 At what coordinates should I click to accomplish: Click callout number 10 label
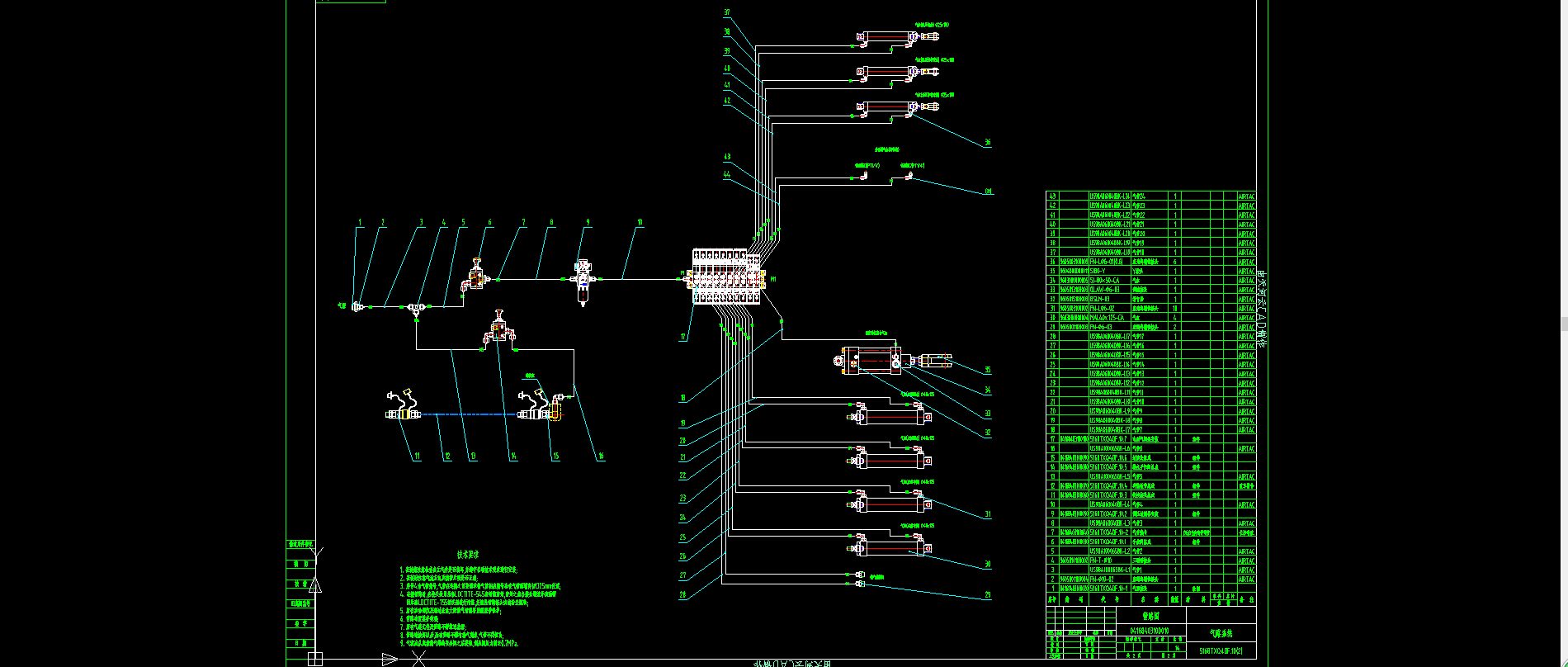[640, 222]
